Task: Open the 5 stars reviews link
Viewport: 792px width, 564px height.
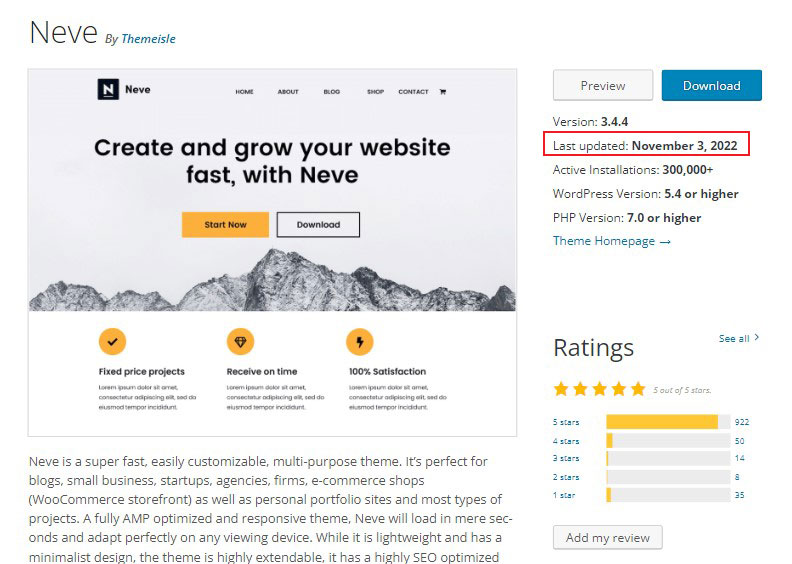Action: tap(566, 422)
